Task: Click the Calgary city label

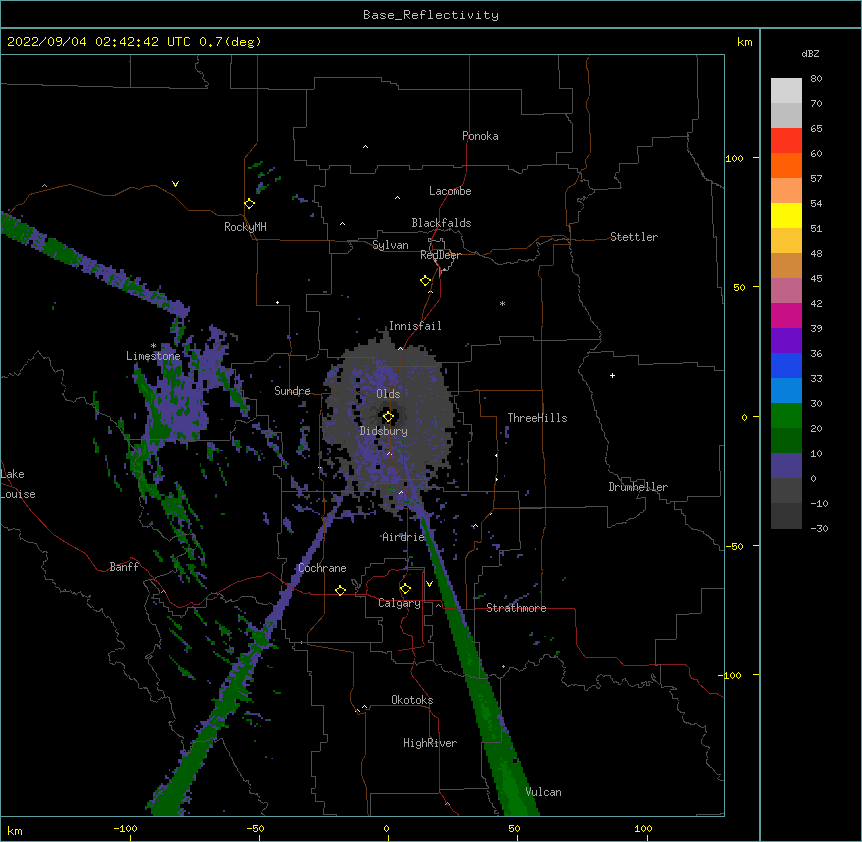Action: pyautogui.click(x=399, y=603)
